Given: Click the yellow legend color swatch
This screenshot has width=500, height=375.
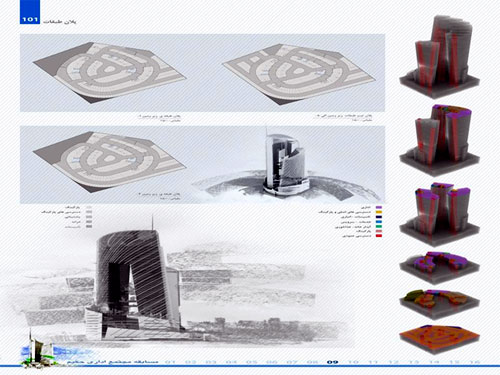Looking at the screenshot, I should [x=379, y=212].
